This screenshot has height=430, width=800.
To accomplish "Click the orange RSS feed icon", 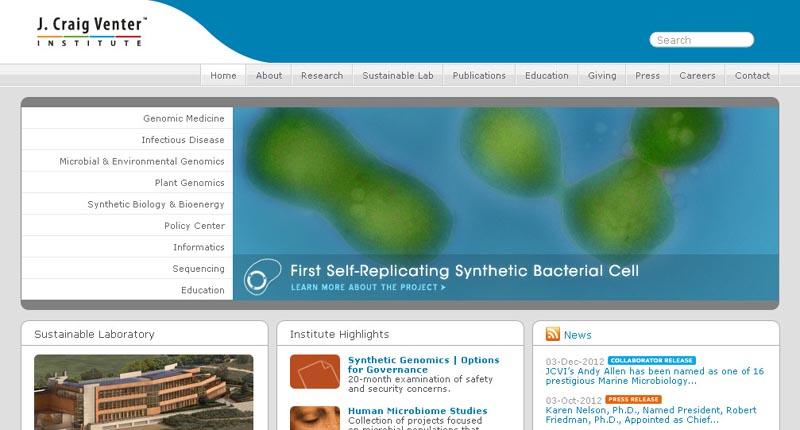I will pyautogui.click(x=553, y=334).
